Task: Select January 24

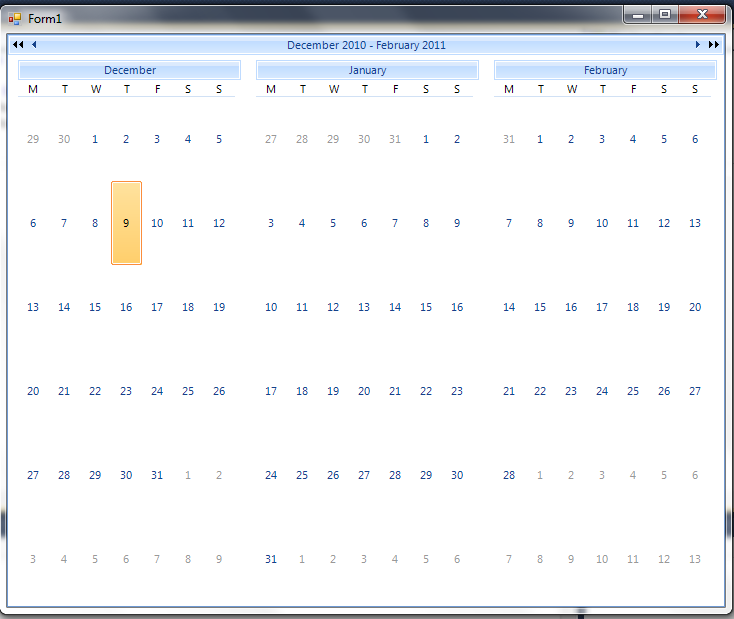Action: point(271,475)
